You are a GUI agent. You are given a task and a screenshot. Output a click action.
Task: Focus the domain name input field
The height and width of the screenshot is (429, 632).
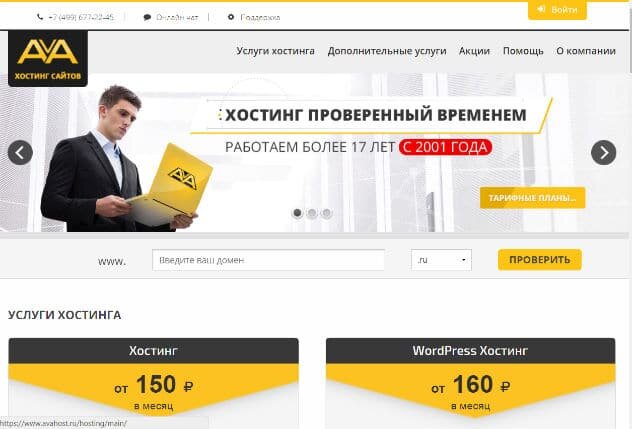pyautogui.click(x=268, y=260)
